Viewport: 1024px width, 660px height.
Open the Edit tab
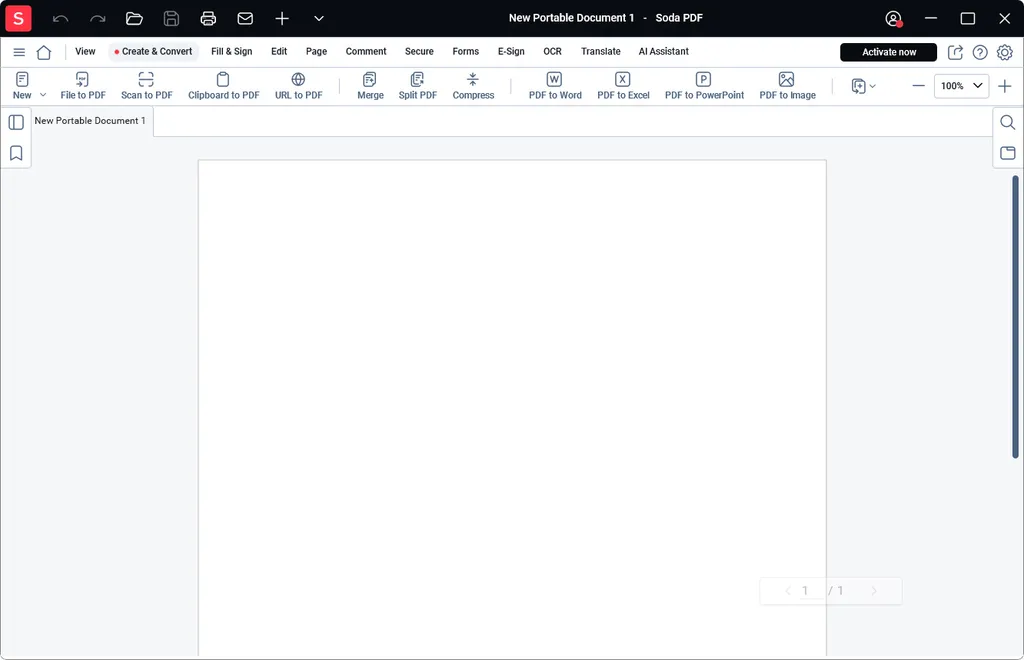(x=279, y=52)
